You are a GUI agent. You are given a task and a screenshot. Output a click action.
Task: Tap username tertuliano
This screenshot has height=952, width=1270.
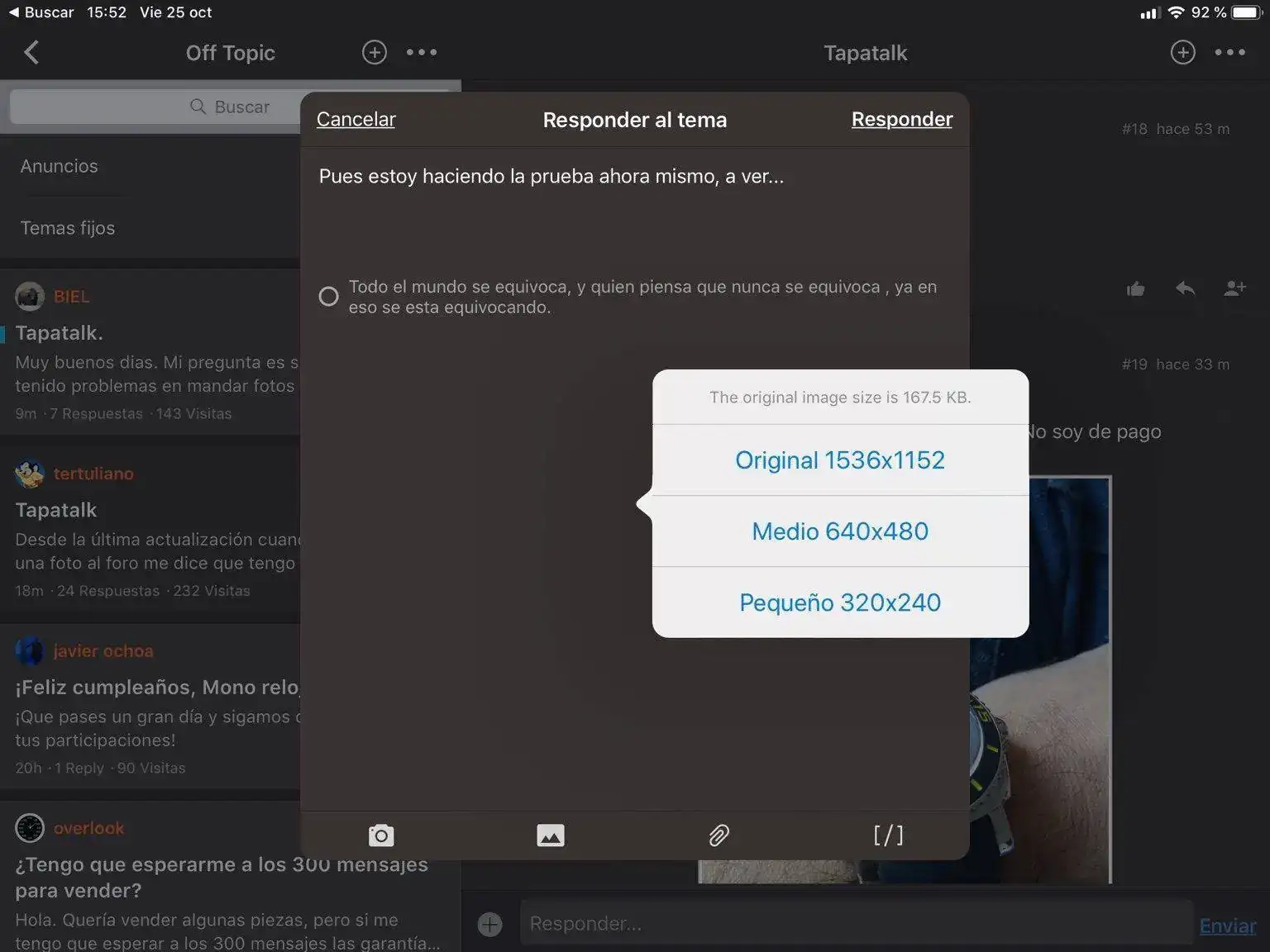(93, 474)
